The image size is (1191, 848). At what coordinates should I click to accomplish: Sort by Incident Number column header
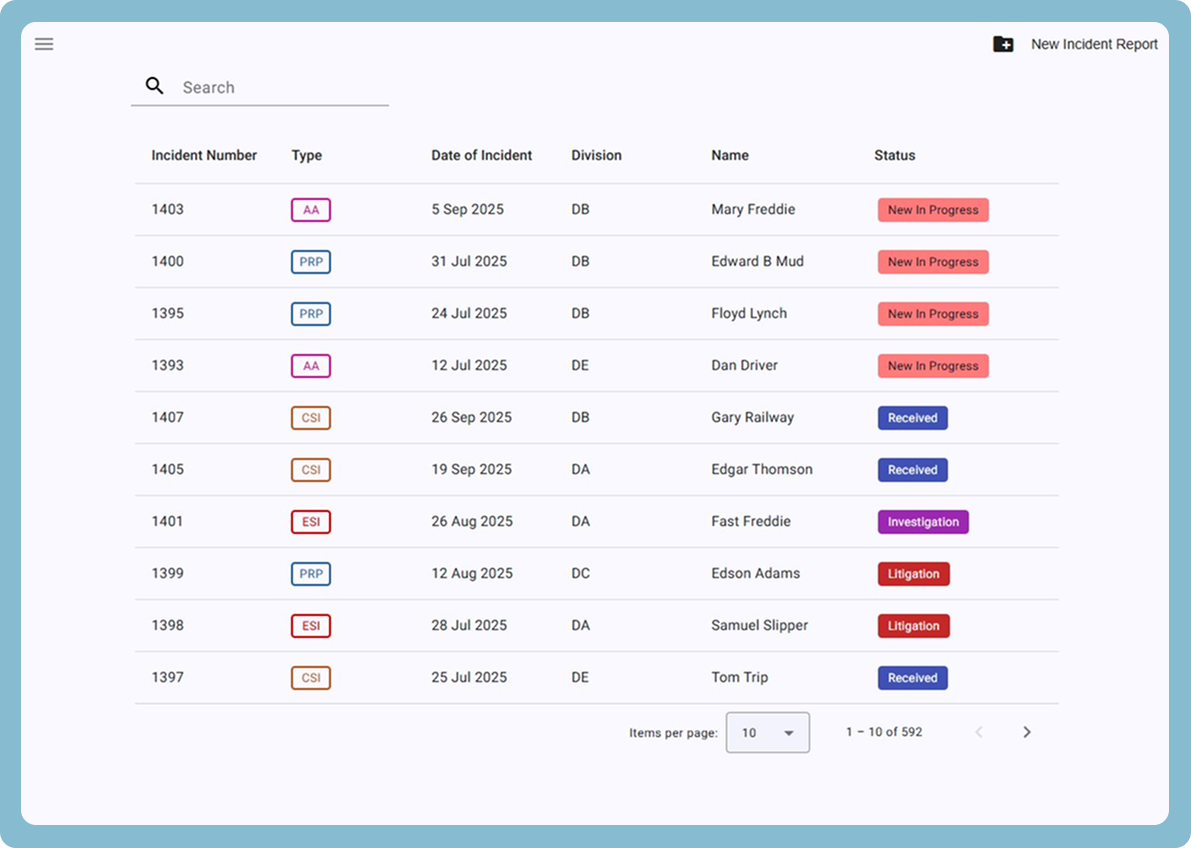(x=204, y=155)
